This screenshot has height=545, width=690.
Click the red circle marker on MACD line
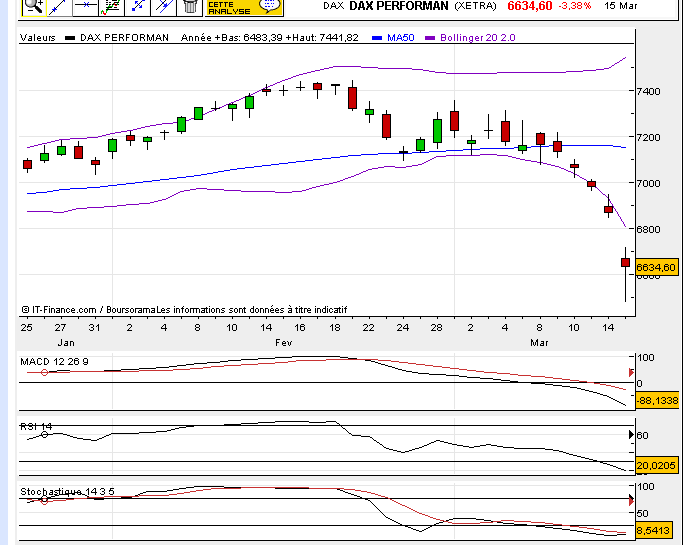[44, 372]
